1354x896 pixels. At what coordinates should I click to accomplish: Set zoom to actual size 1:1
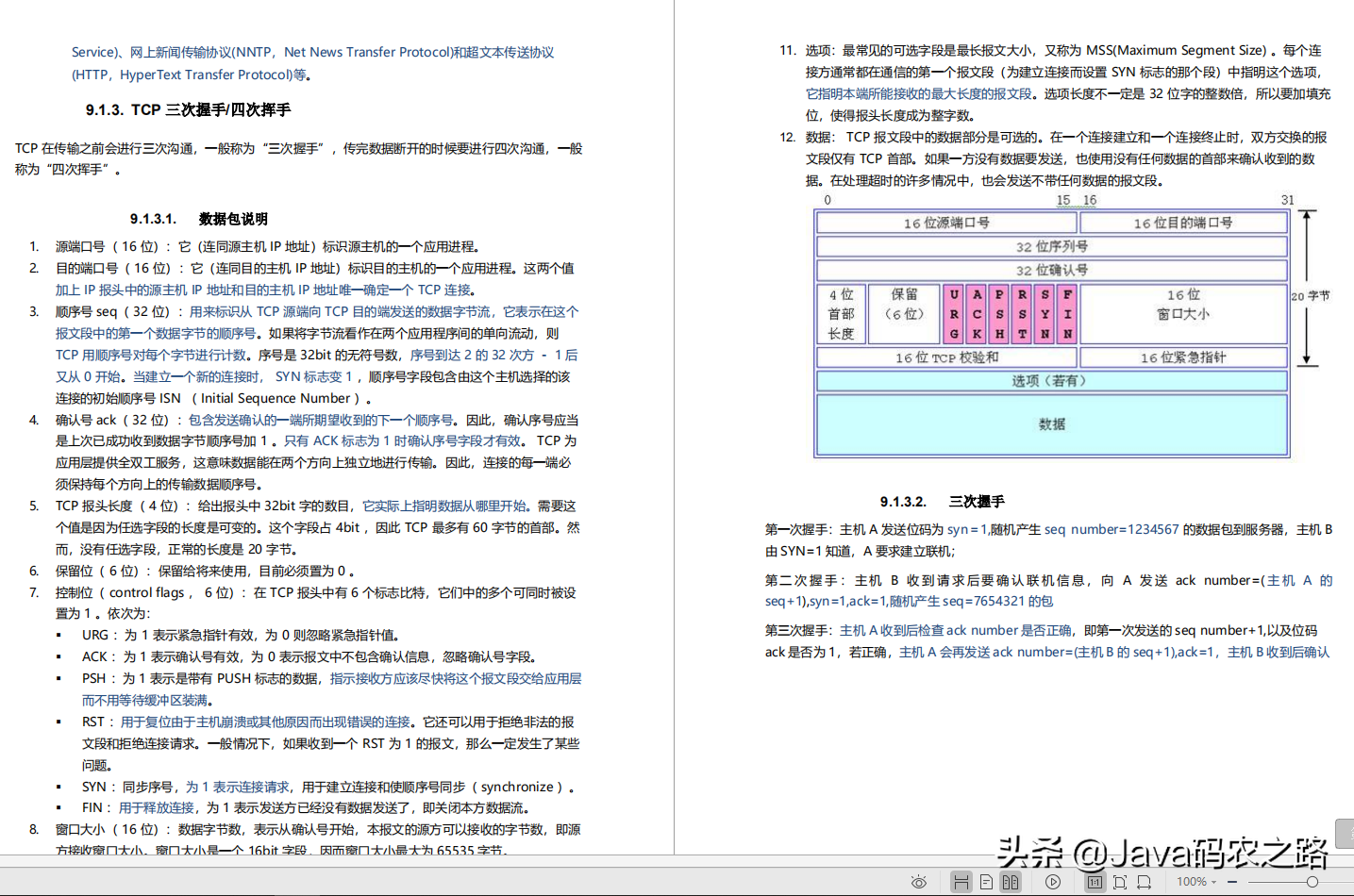(x=1095, y=881)
